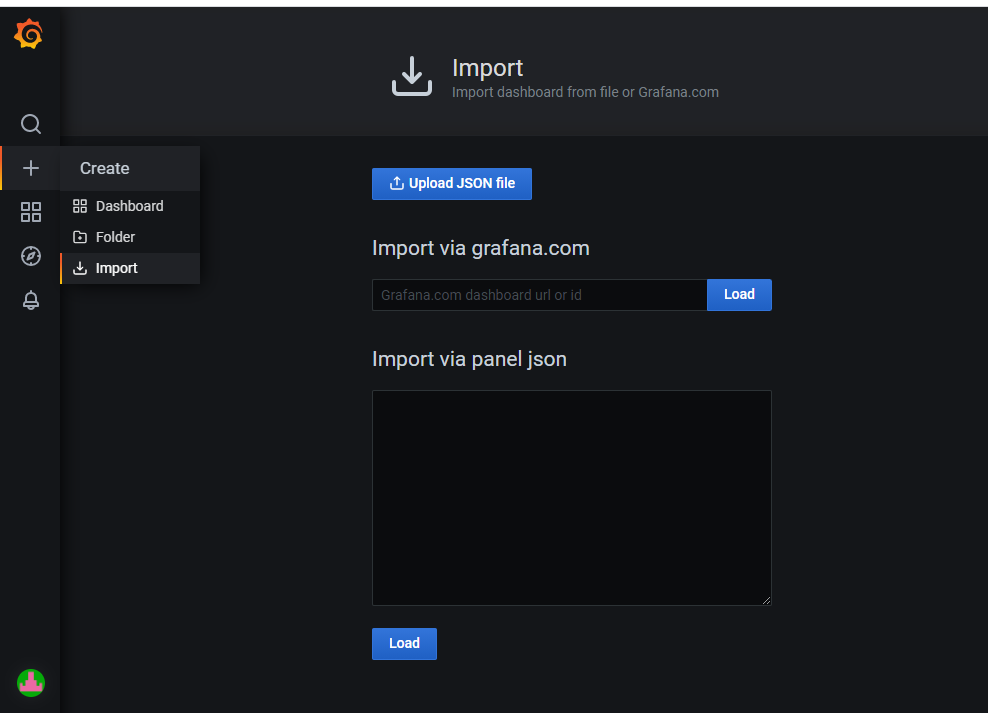988x713 pixels.
Task: Click the Upload JSON file button
Action: (x=452, y=183)
